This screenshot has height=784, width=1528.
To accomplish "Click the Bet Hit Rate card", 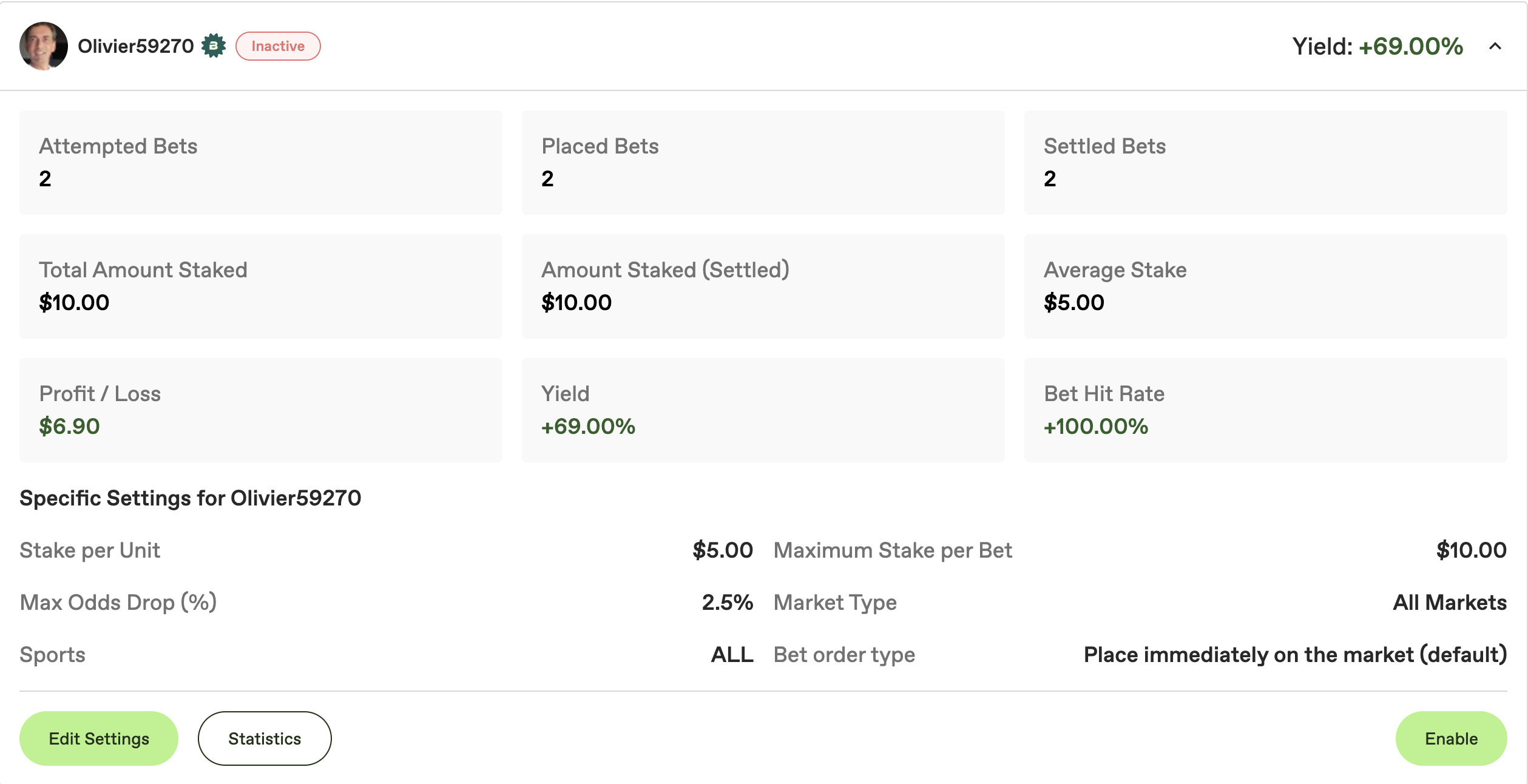I will point(1265,410).
